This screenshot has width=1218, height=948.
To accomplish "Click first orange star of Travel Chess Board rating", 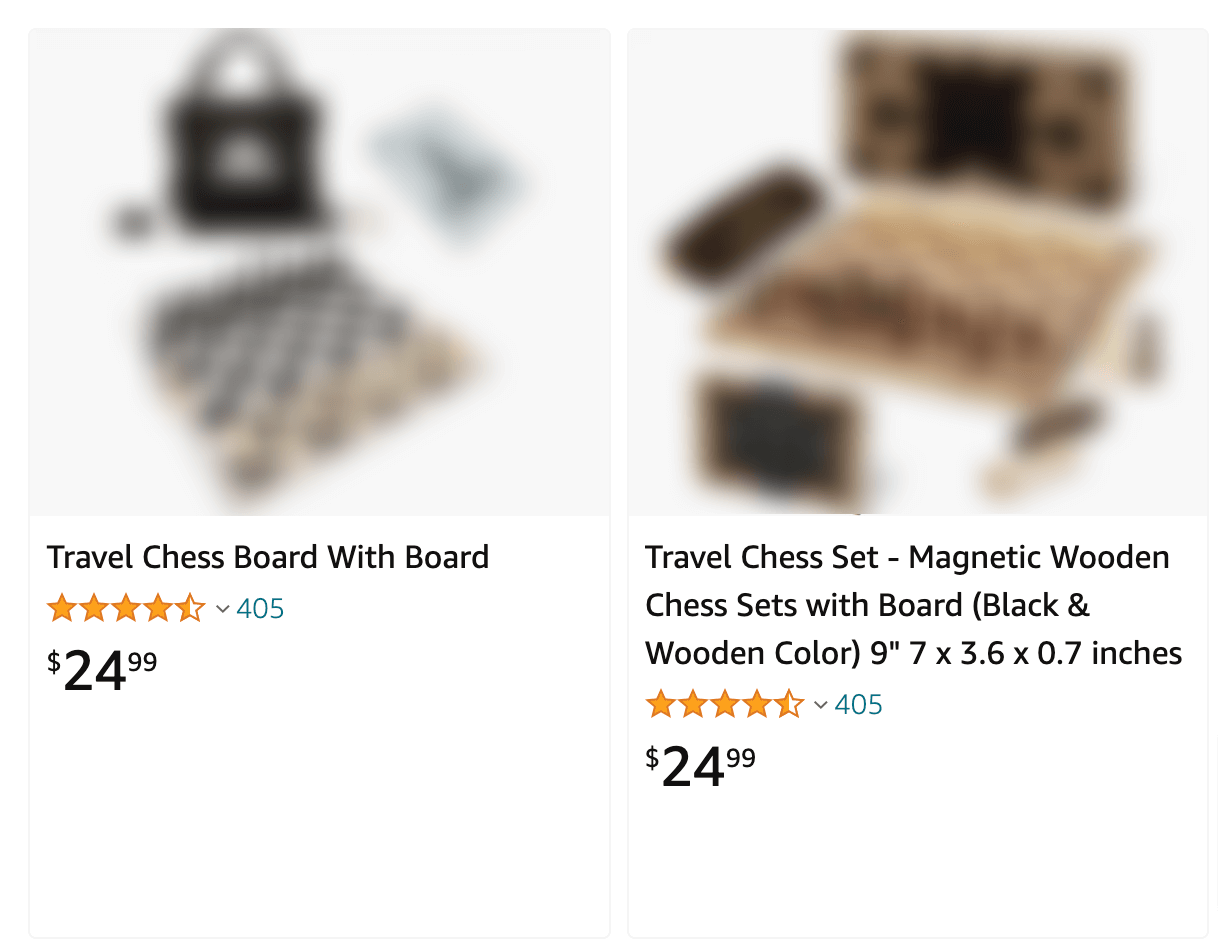I will tap(62, 607).
